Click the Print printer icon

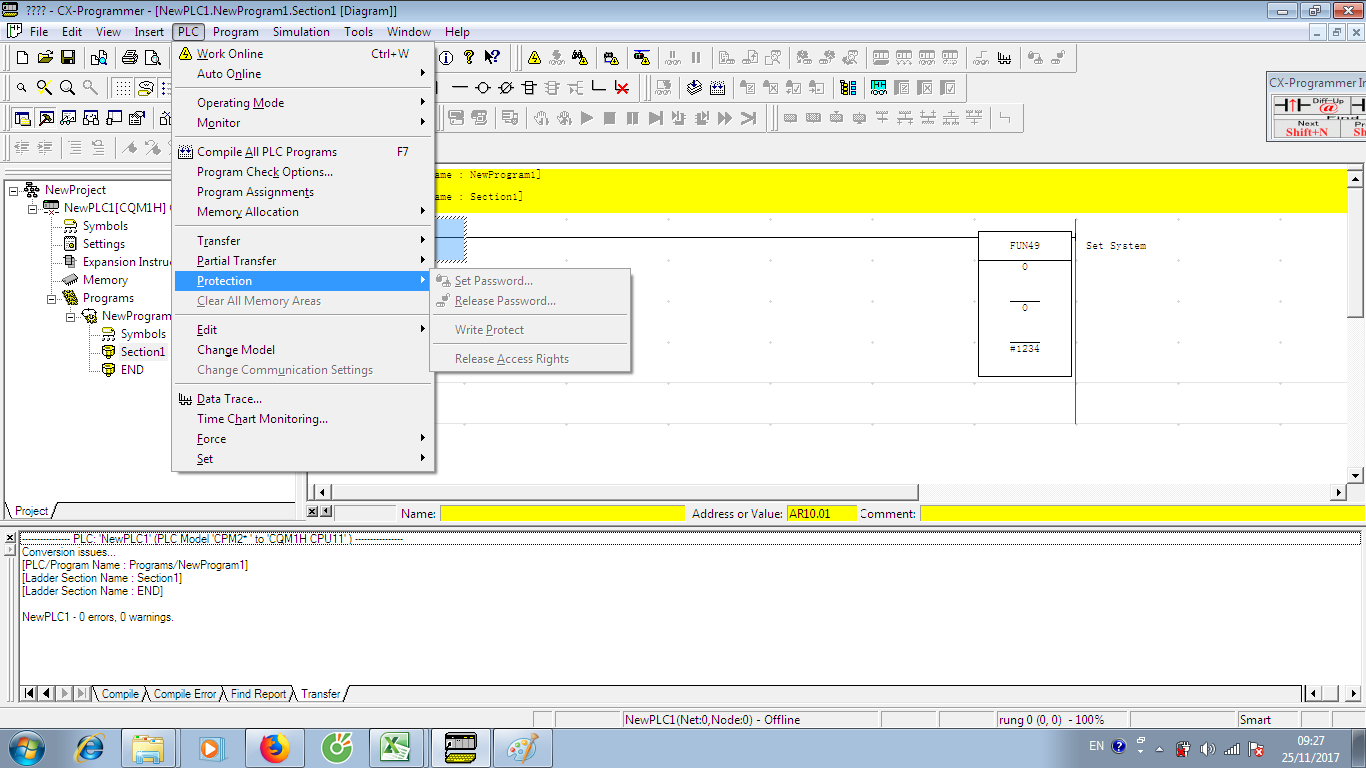[128, 58]
